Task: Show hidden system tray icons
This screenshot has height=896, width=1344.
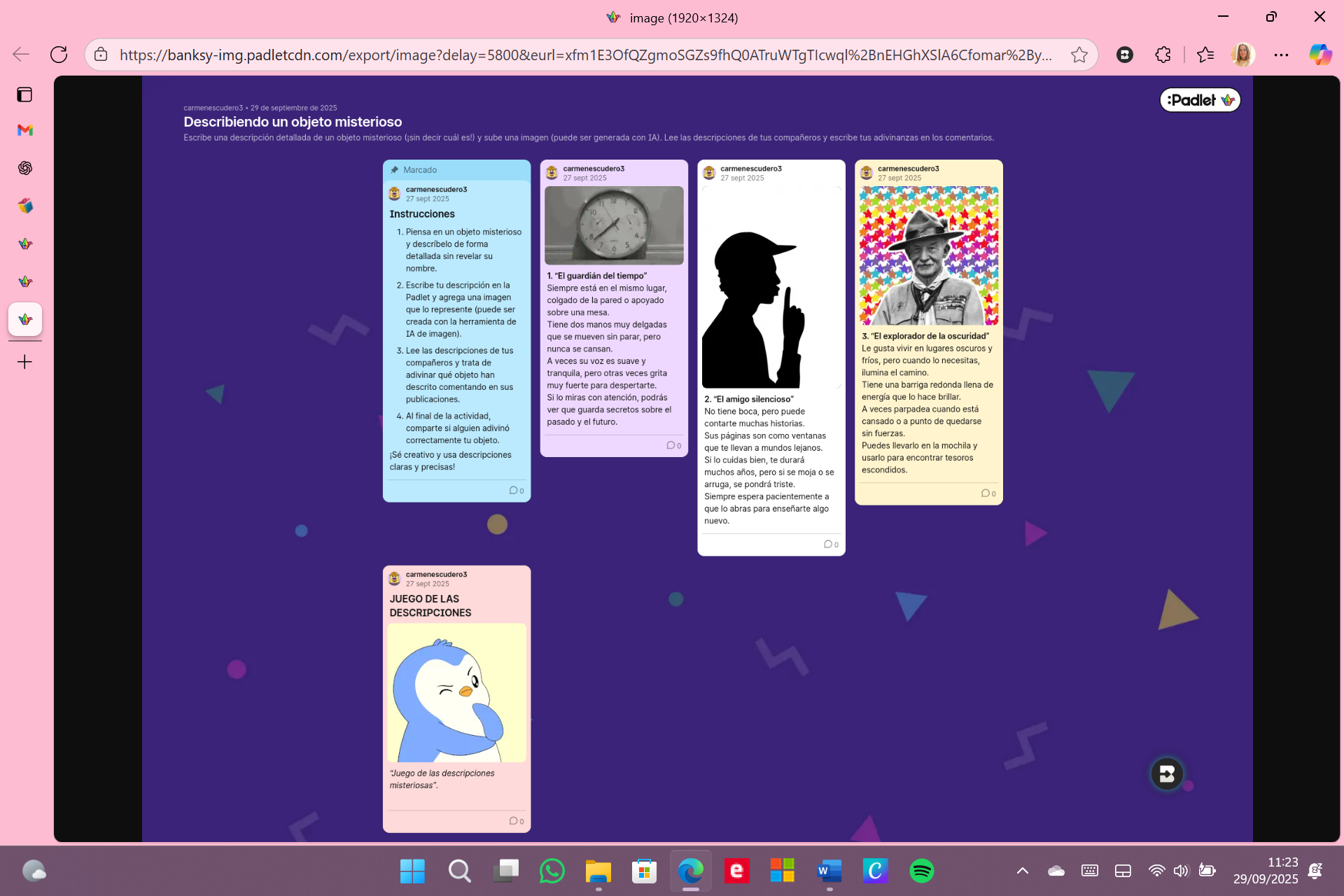Action: [1022, 871]
